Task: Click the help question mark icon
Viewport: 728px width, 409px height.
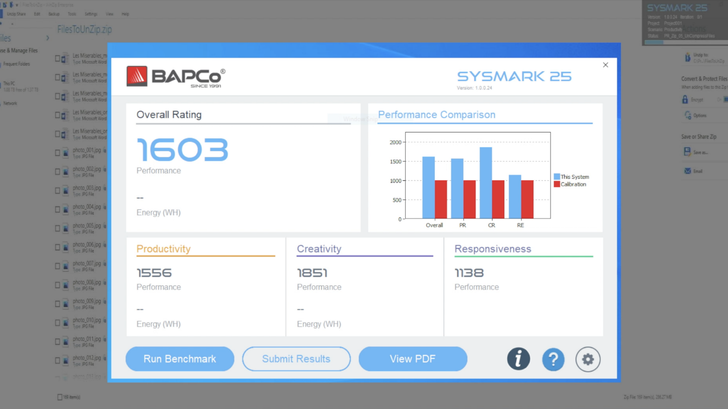Action: pyautogui.click(x=553, y=359)
